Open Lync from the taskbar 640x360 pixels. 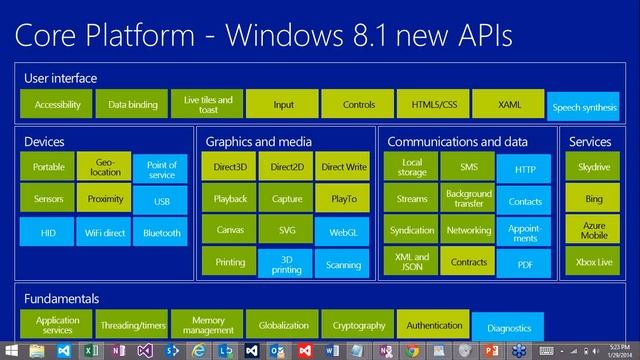225,351
